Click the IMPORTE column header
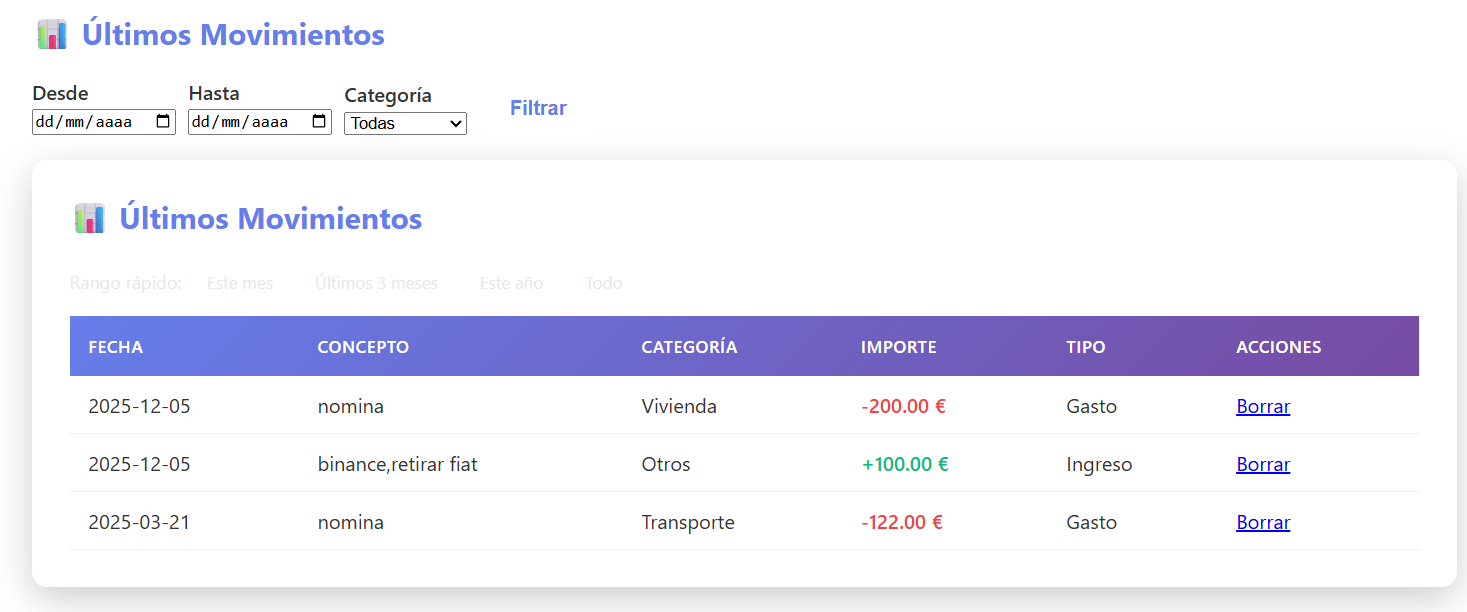1467x612 pixels. [x=897, y=346]
